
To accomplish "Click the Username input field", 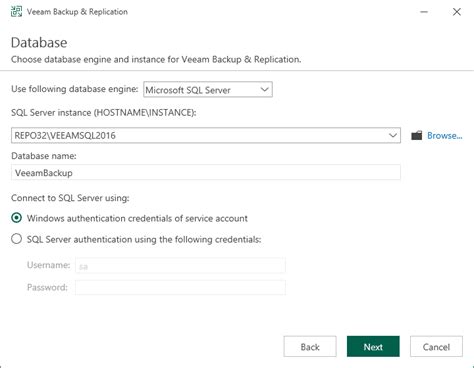I will (180, 266).
